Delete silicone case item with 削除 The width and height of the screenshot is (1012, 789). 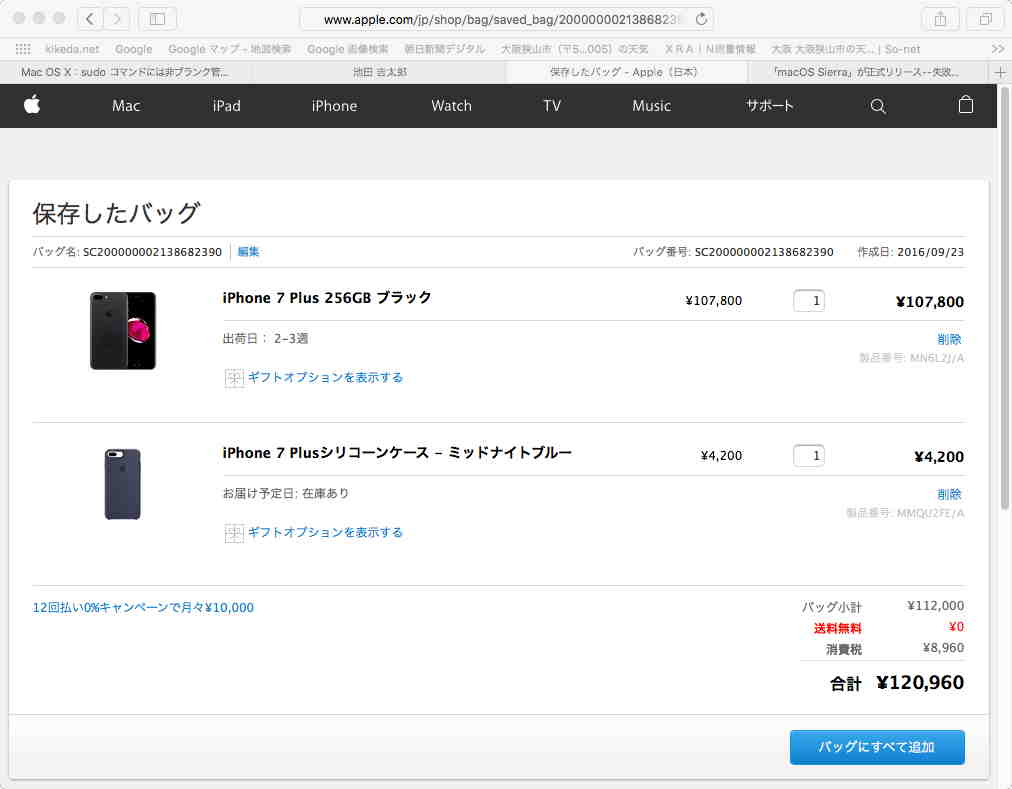point(949,494)
